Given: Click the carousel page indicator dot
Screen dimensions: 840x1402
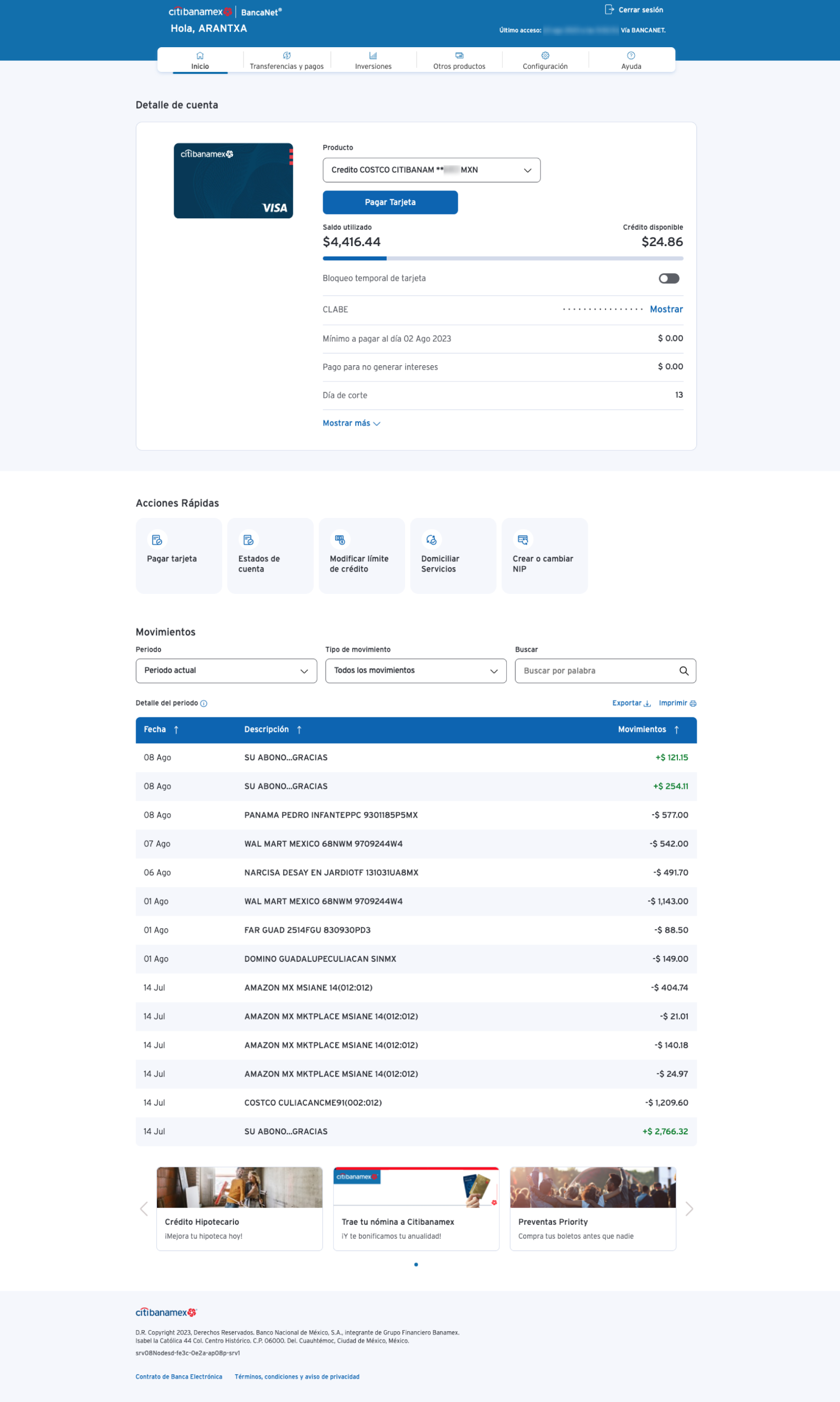Looking at the screenshot, I should (x=416, y=1265).
